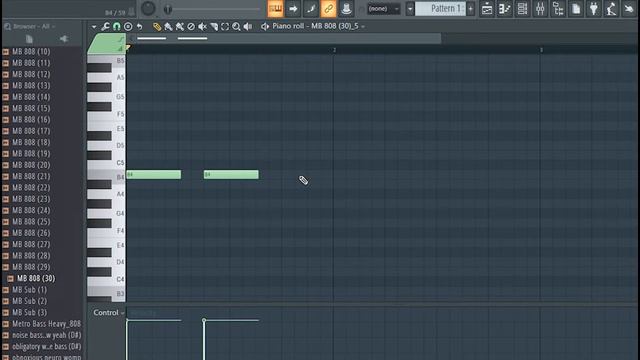The height and width of the screenshot is (360, 640).
Task: Open the plugin picker plug icon
Action: point(594,9)
